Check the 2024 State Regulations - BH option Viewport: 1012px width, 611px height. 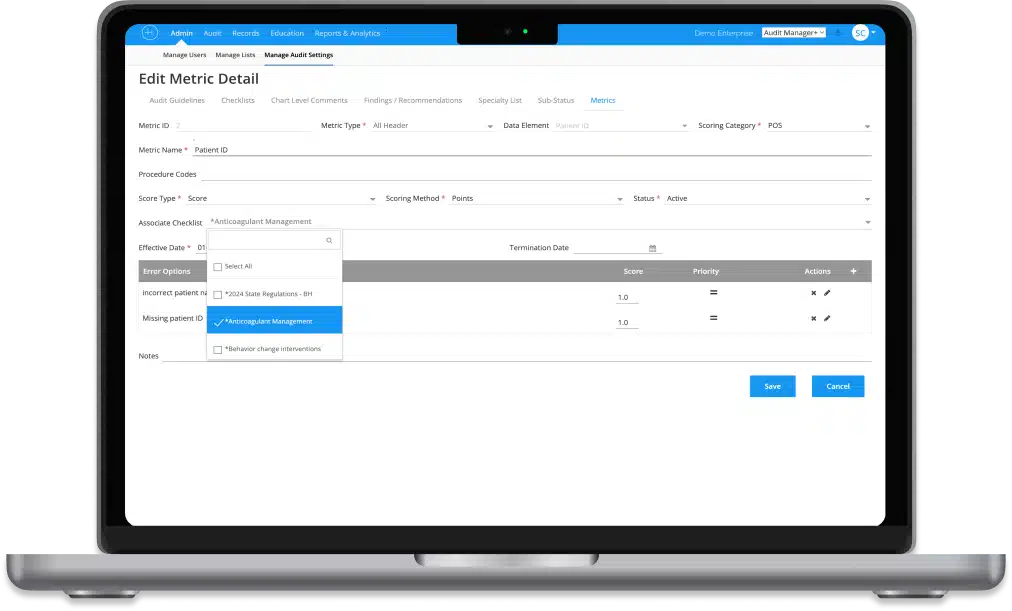pos(218,294)
